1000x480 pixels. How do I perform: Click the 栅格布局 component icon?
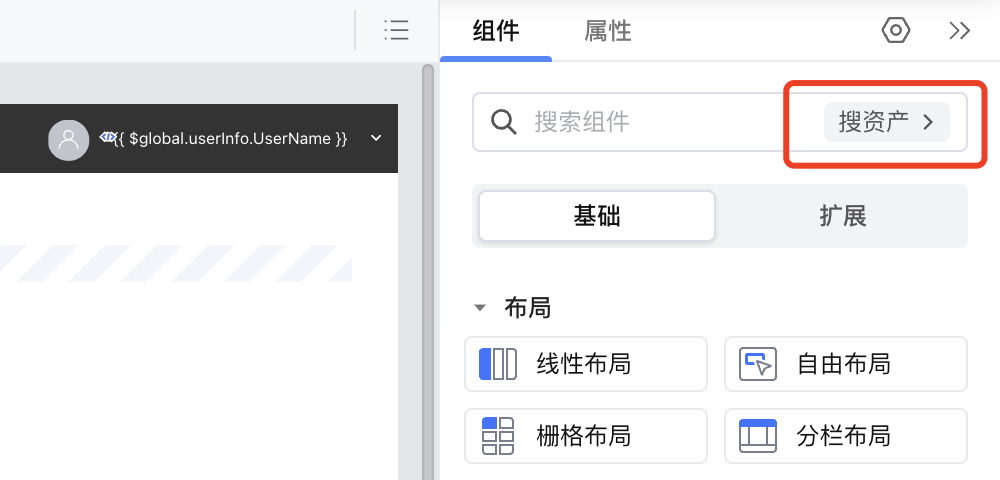[497, 436]
